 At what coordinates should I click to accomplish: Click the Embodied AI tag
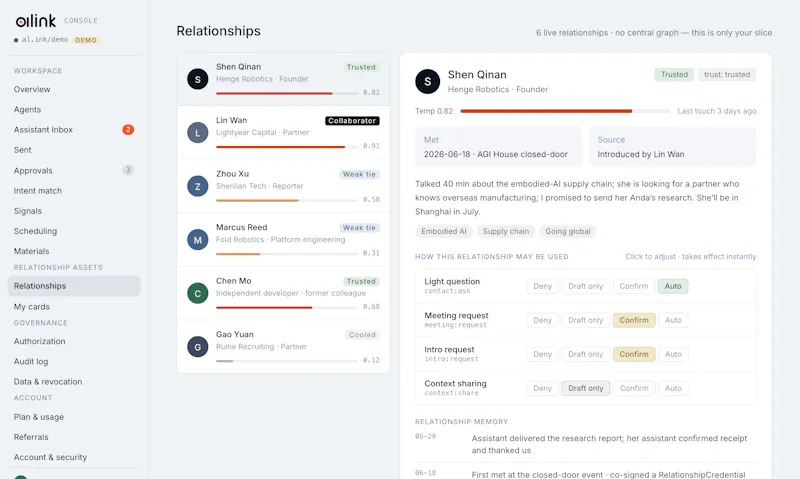click(444, 232)
